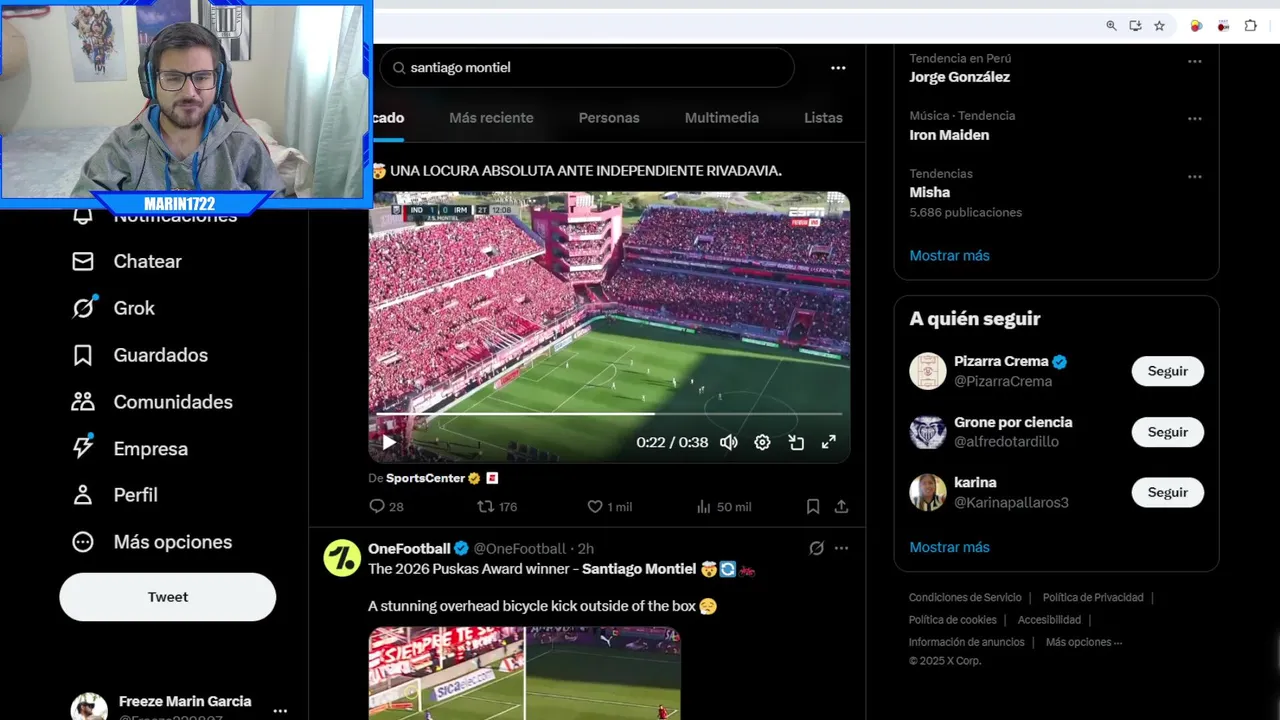Click the search magnifier icon

pyautogui.click(x=399, y=68)
